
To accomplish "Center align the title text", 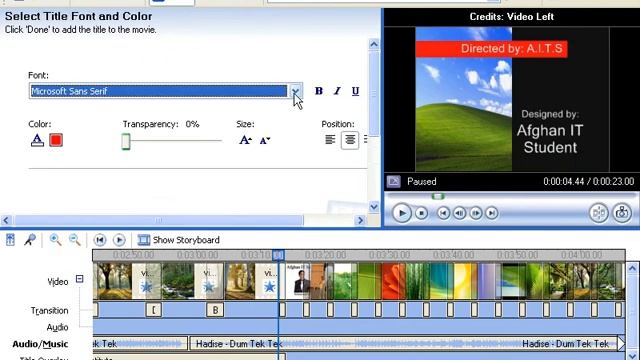I will pyautogui.click(x=350, y=140).
